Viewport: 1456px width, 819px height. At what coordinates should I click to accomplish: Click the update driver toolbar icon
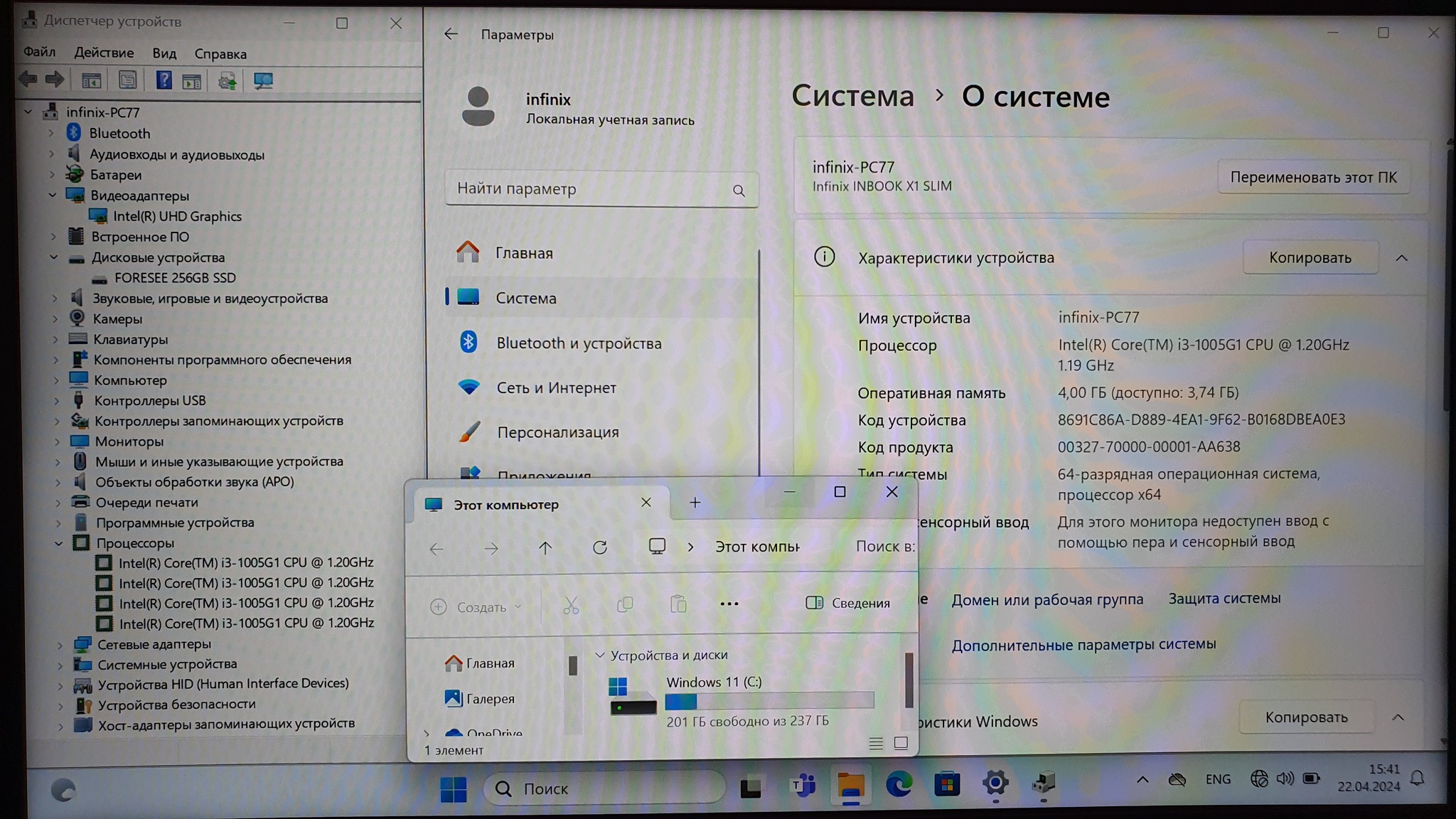pos(227,81)
